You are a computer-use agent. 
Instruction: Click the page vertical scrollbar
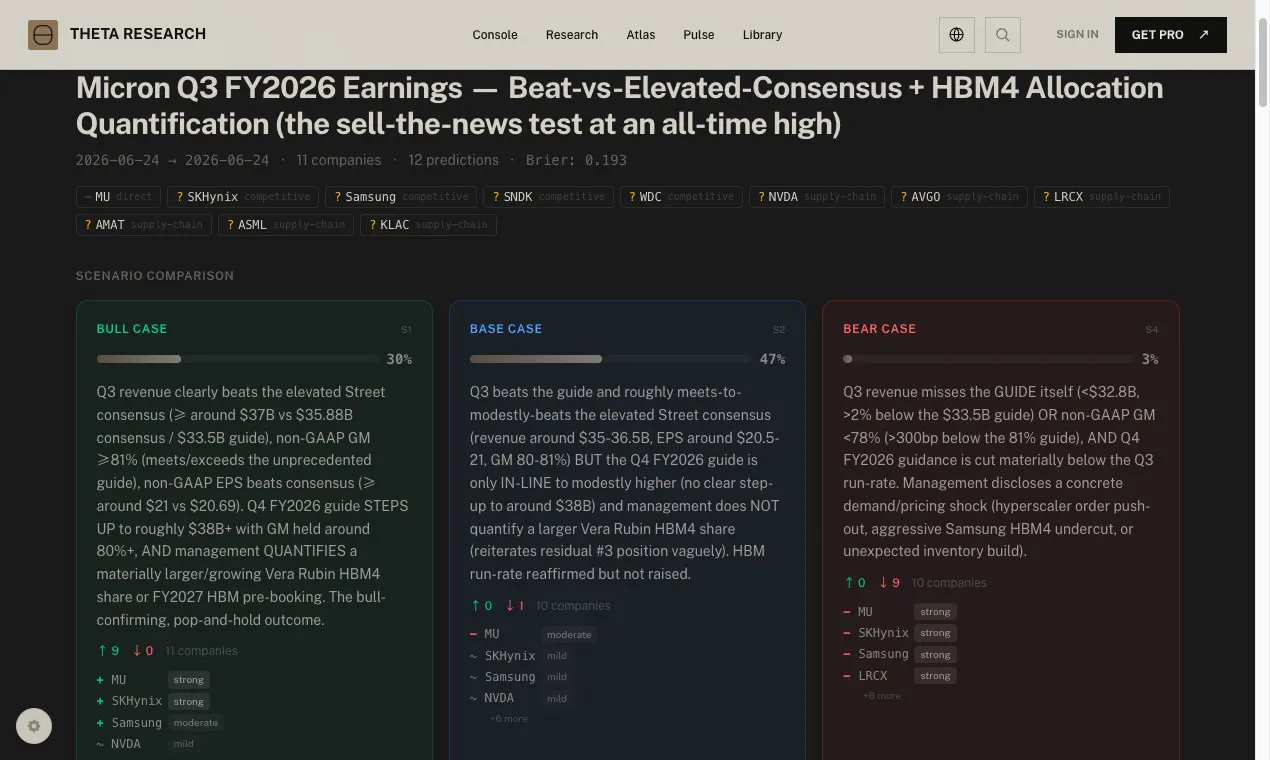(x=1262, y=61)
